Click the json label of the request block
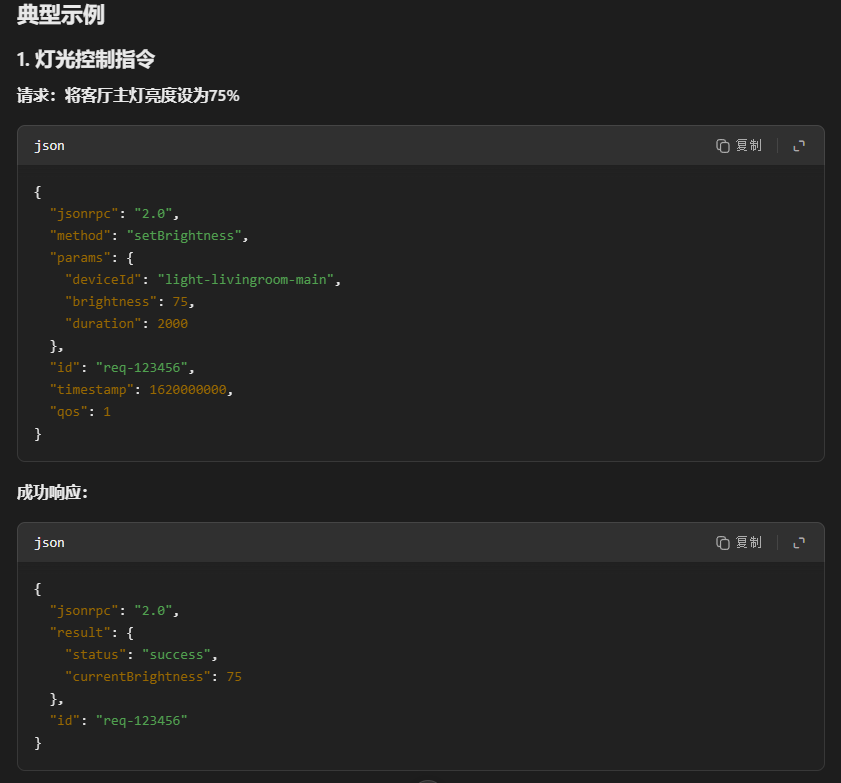 49,146
